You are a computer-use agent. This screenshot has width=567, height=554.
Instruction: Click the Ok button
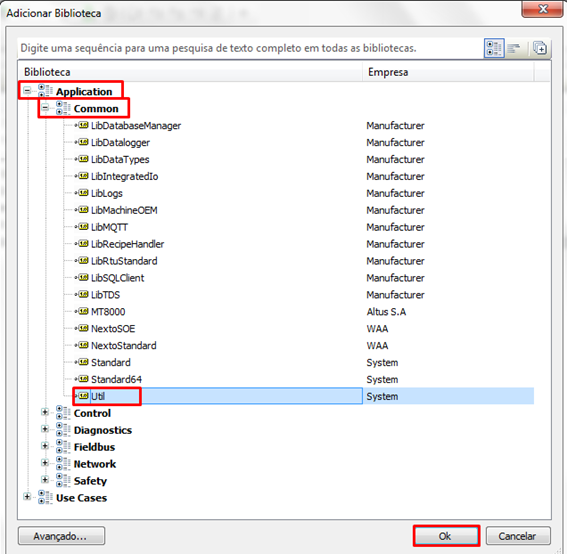tap(446, 536)
